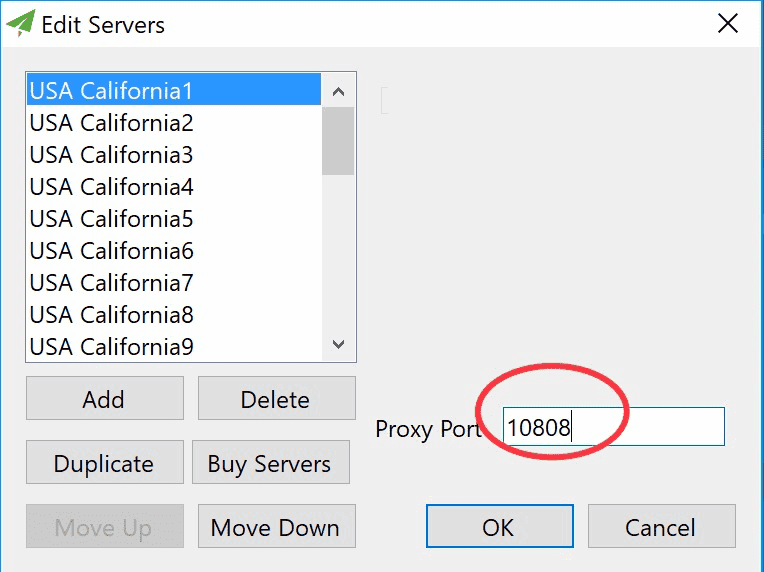Select USA California1 server
The width and height of the screenshot is (764, 572).
(111, 91)
